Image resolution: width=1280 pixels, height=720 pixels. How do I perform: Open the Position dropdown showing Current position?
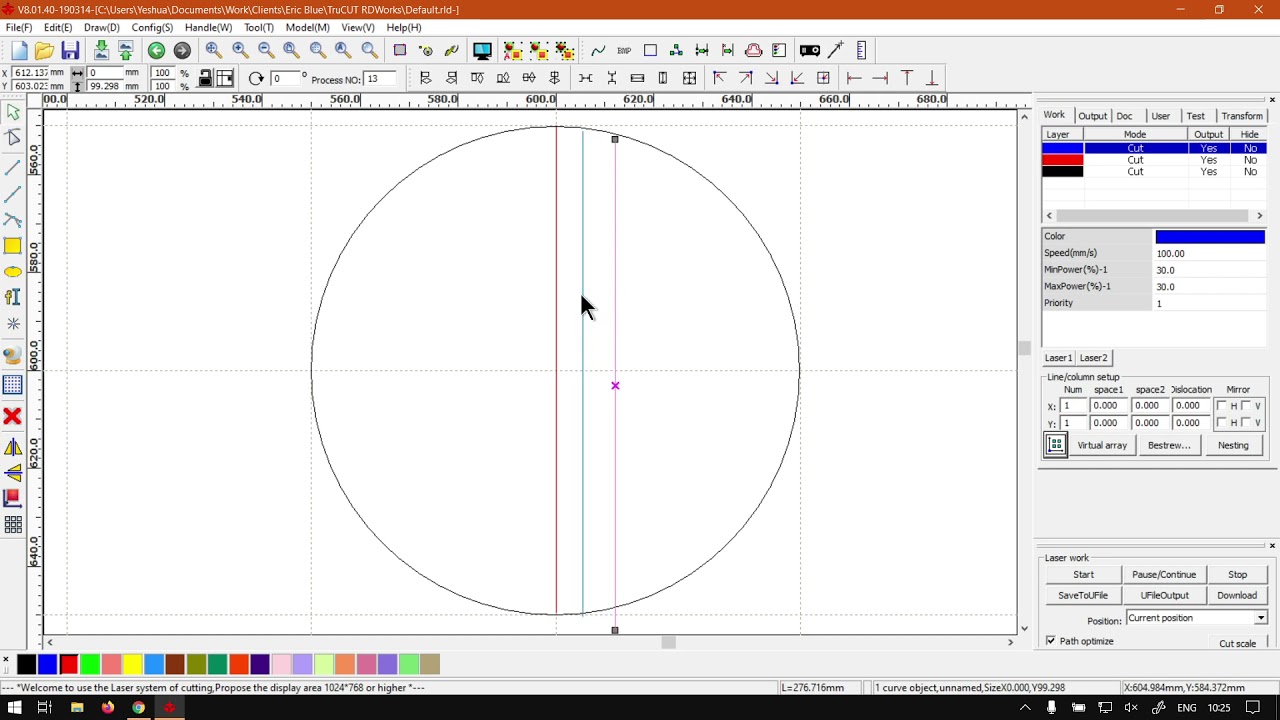pos(1197,618)
